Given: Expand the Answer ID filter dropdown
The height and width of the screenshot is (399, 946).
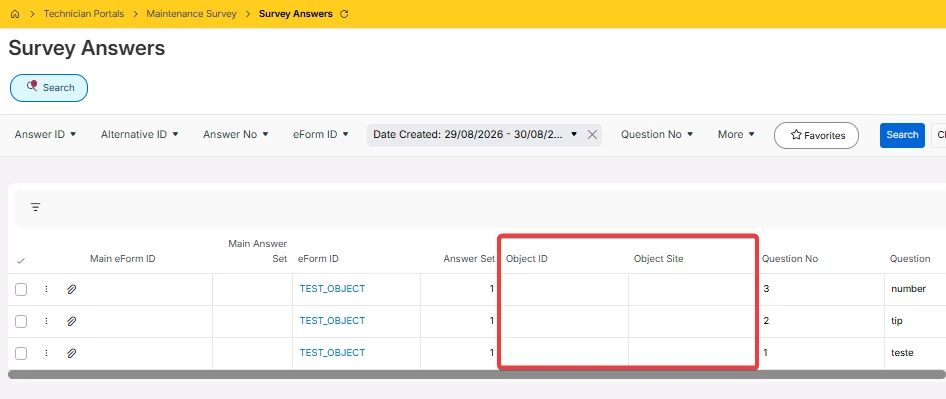Looking at the screenshot, I should pos(45,134).
